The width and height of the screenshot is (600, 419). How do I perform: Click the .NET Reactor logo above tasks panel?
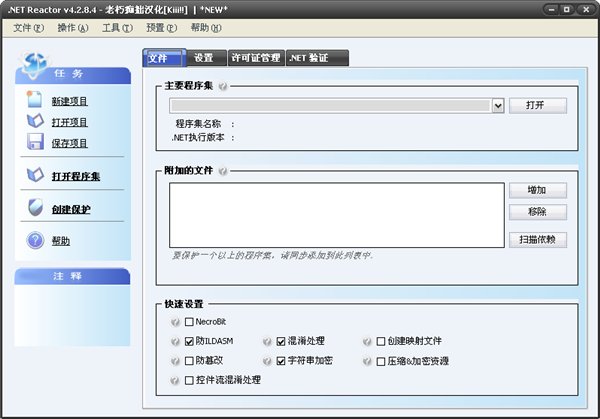click(x=34, y=64)
